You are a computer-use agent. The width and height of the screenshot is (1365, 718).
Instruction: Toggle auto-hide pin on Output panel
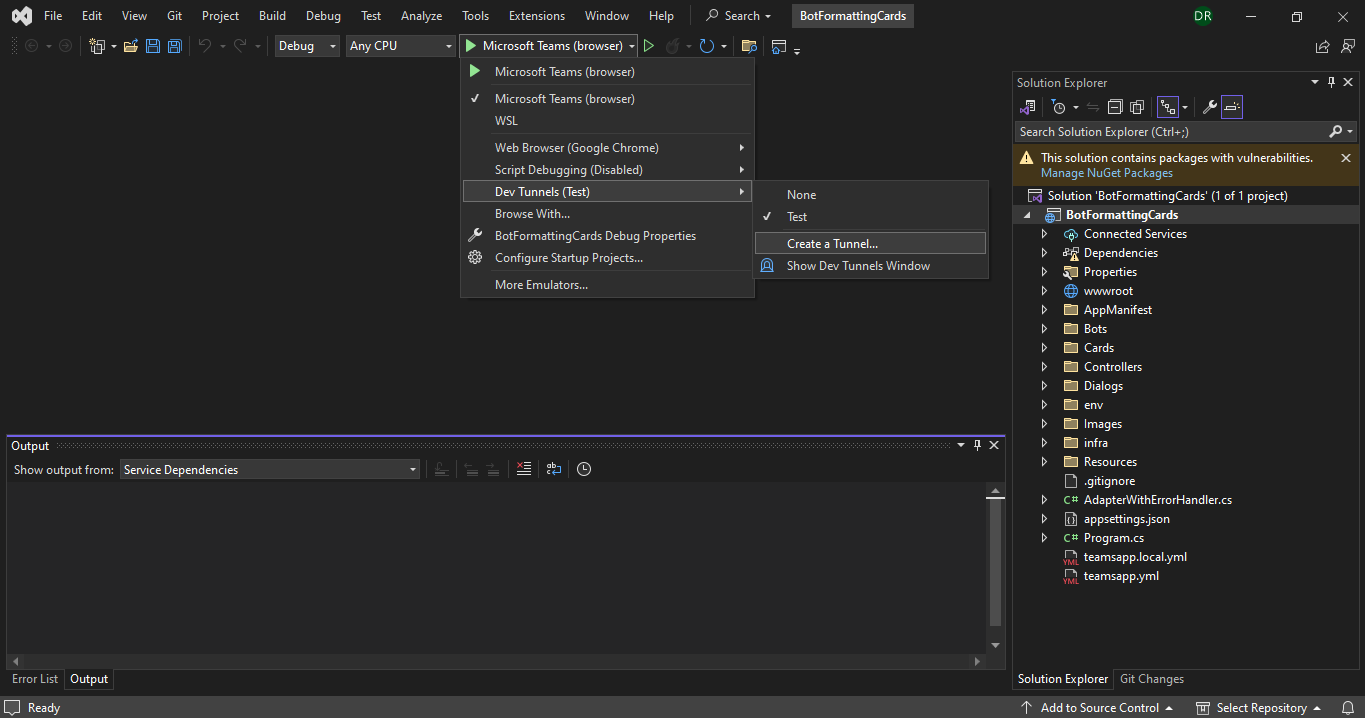[x=977, y=446]
